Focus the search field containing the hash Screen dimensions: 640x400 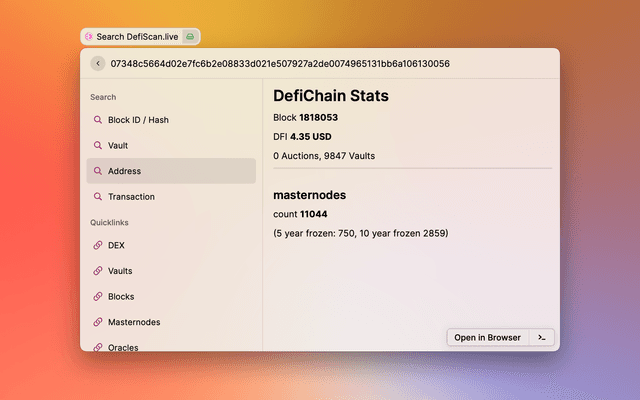[x=300, y=63]
